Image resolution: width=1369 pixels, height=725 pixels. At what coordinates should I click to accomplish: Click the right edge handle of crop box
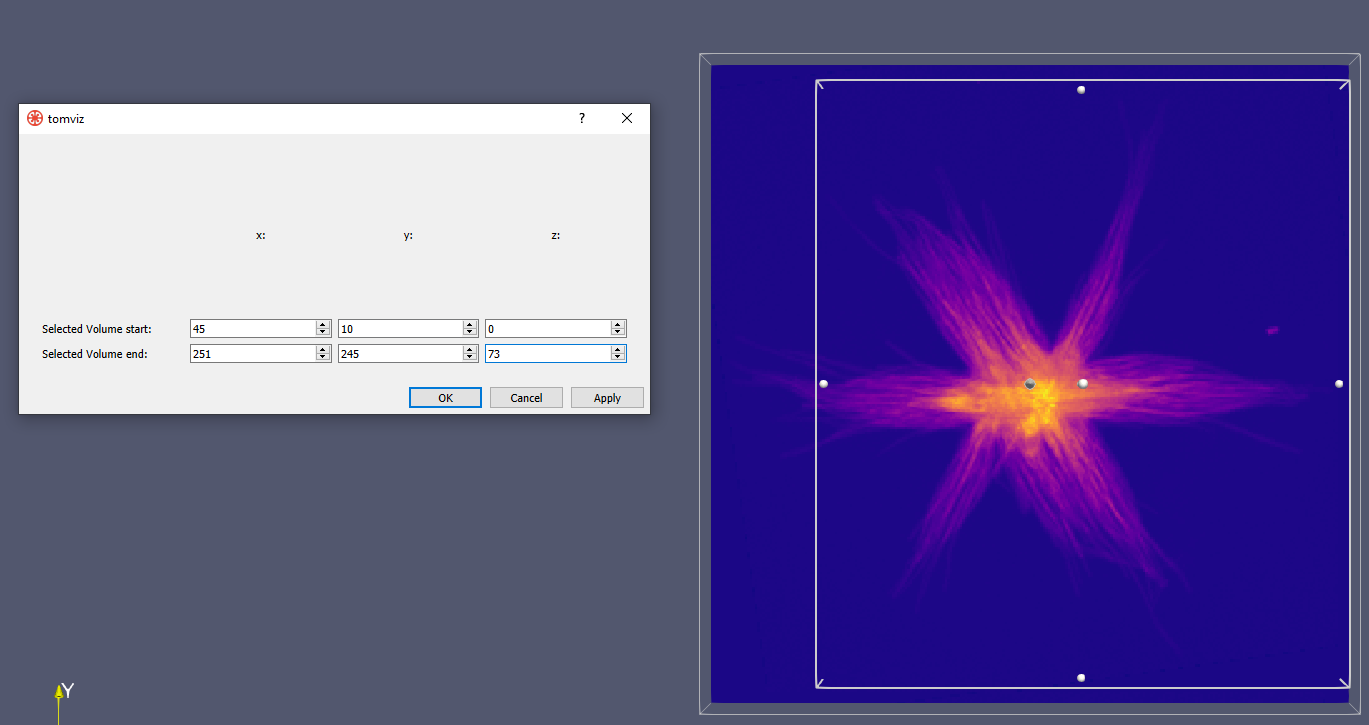[1339, 383]
